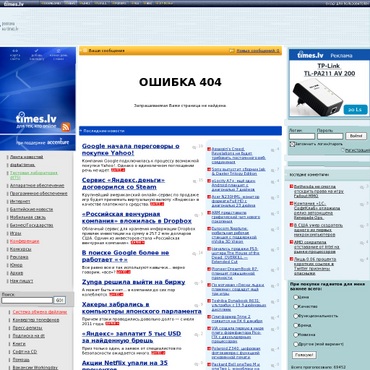
Task: Open 'Конкурсы' in the left menu
Action: 20,249
